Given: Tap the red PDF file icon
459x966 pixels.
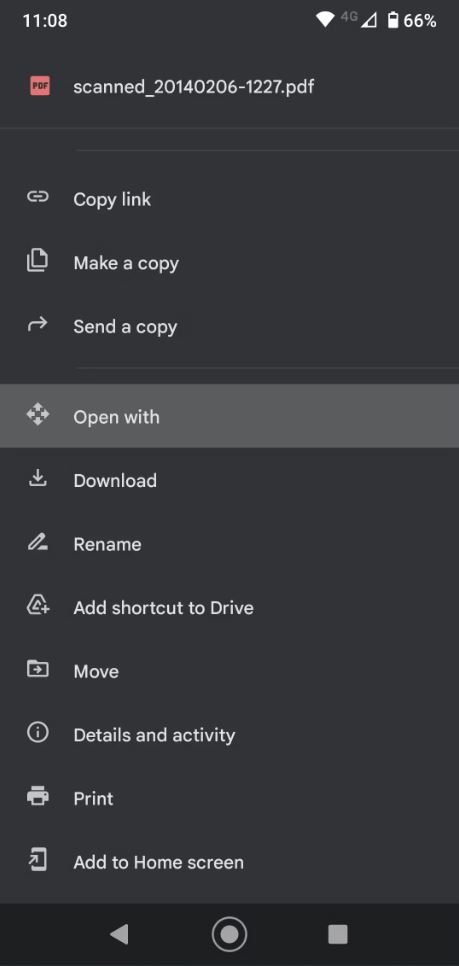Looking at the screenshot, I should pyautogui.click(x=39, y=86).
